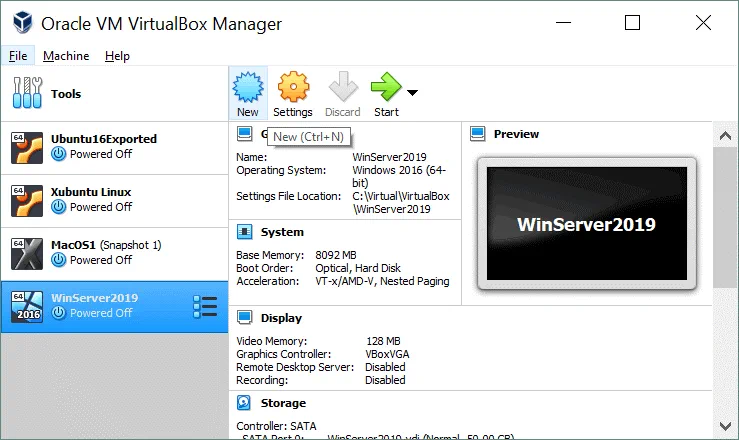The width and height of the screenshot is (739, 440).
Task: Open Settings with the gear icon
Action: coord(293,88)
